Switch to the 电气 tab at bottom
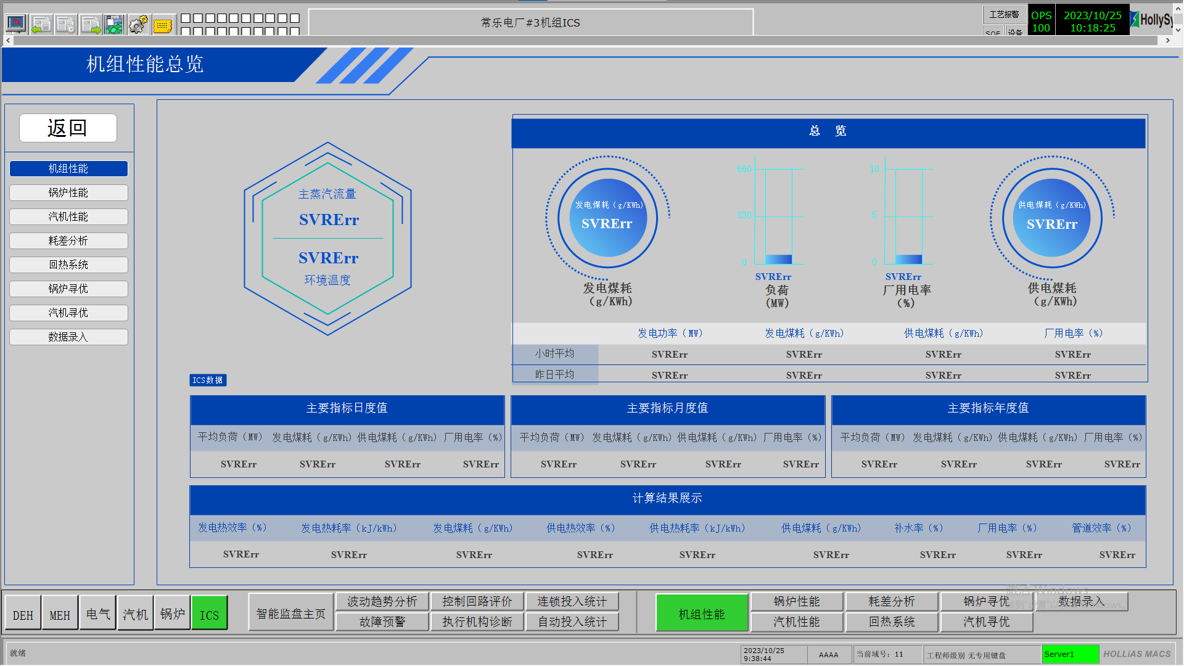 pyautogui.click(x=97, y=615)
